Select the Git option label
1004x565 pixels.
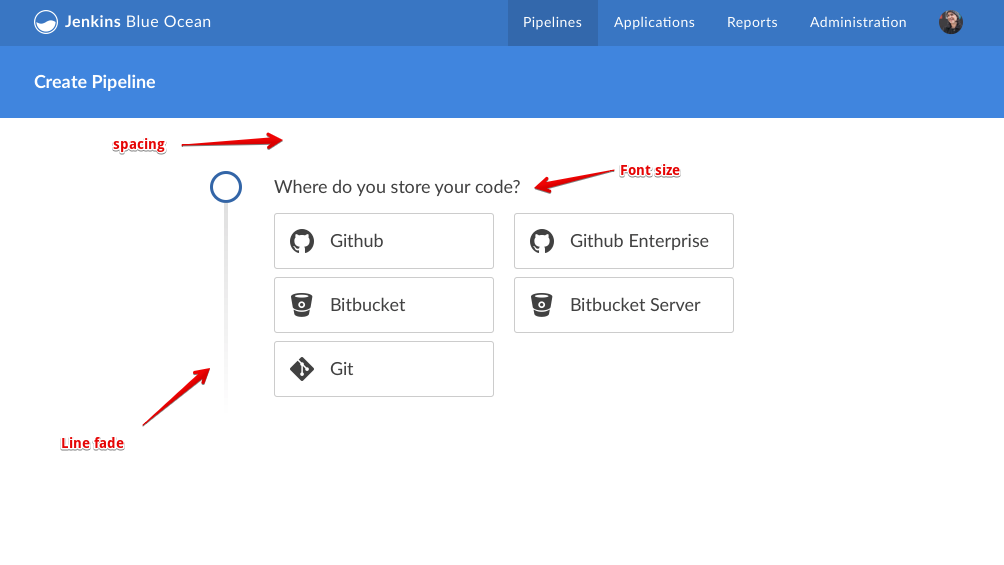tap(342, 369)
